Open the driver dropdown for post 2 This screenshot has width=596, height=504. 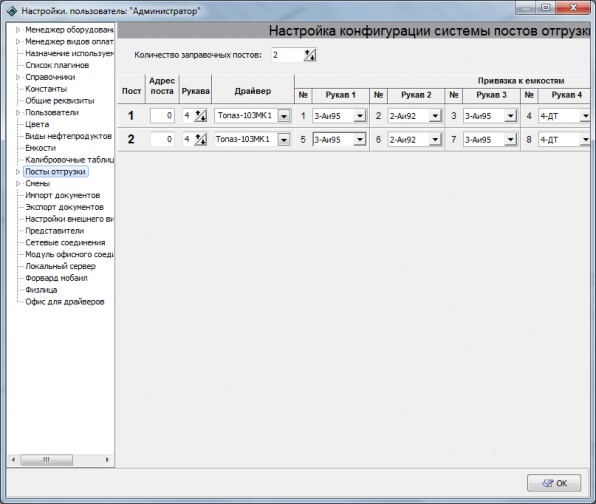point(284,139)
